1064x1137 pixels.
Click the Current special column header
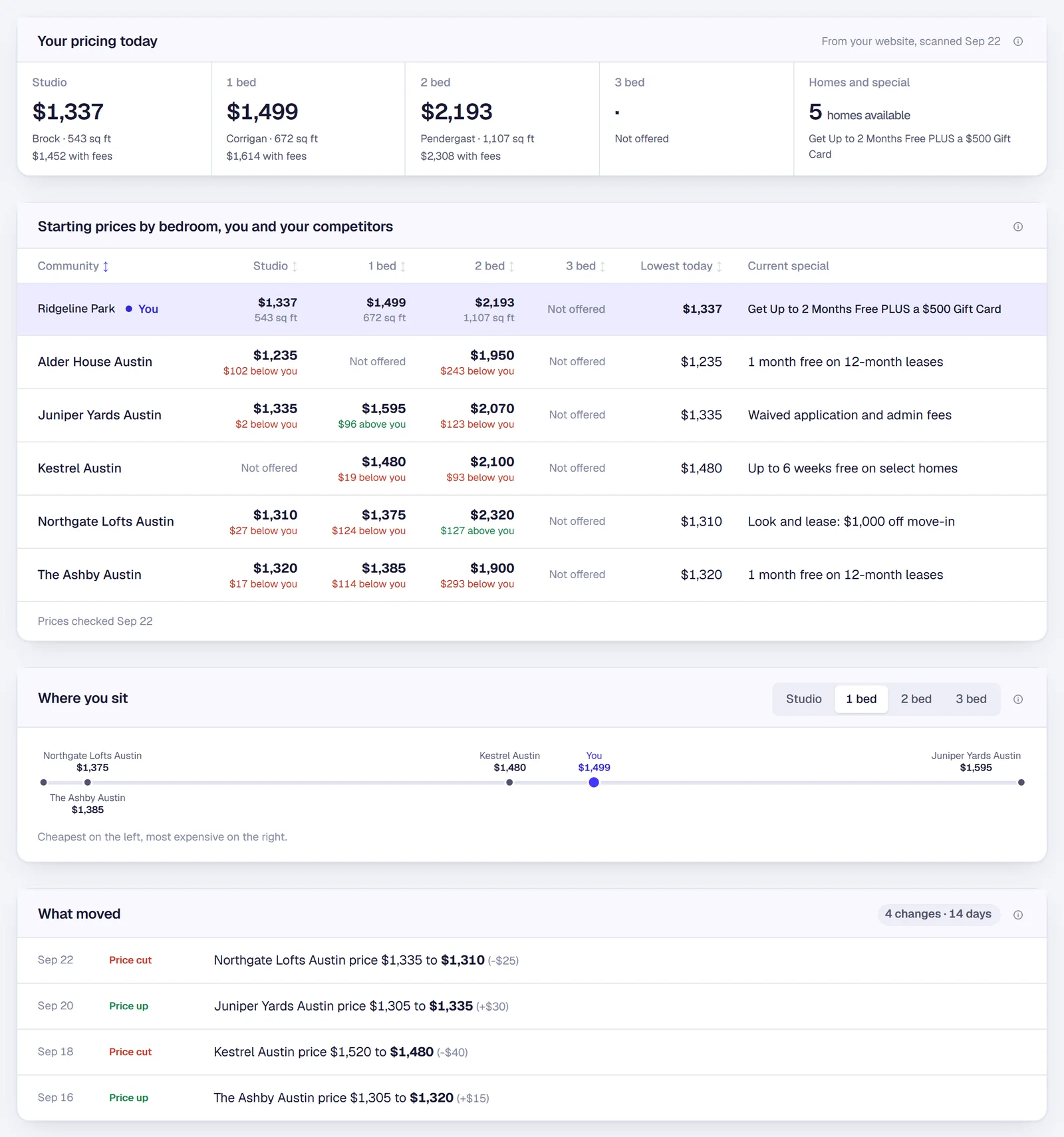(x=788, y=266)
